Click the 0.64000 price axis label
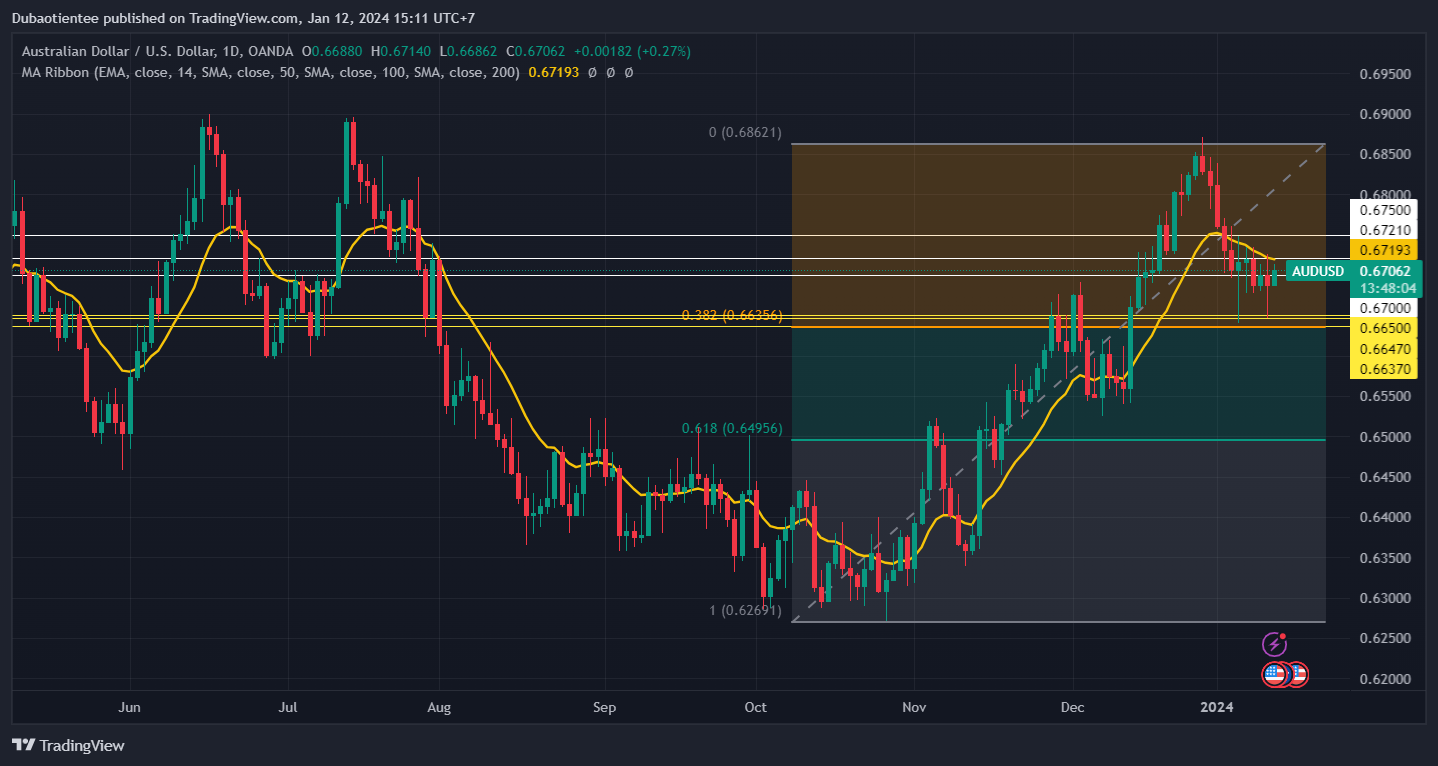This screenshot has height=766, width=1438. pos(1384,518)
